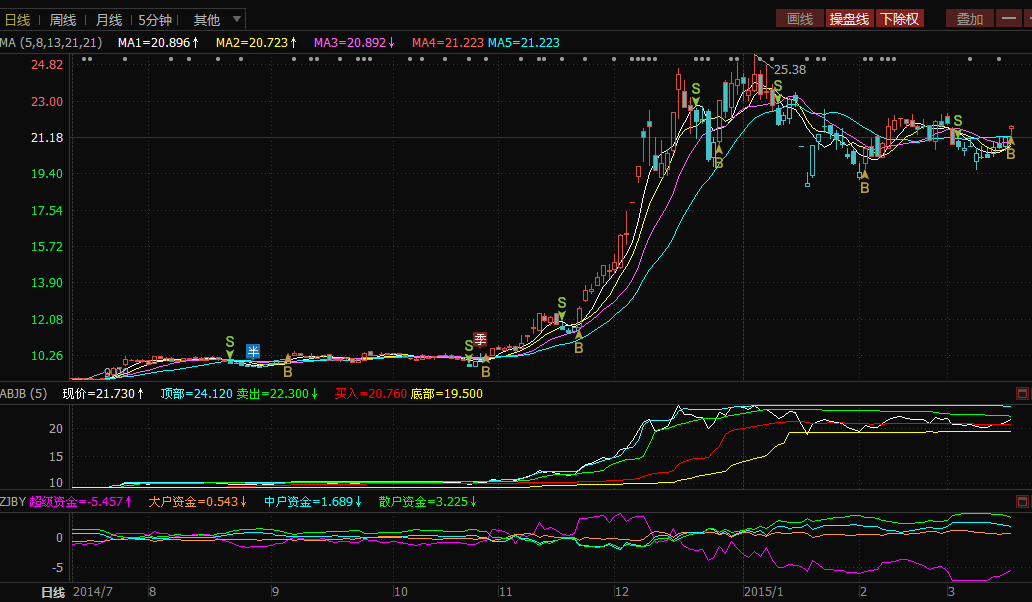Click the MA1=20.896 value

158,43
